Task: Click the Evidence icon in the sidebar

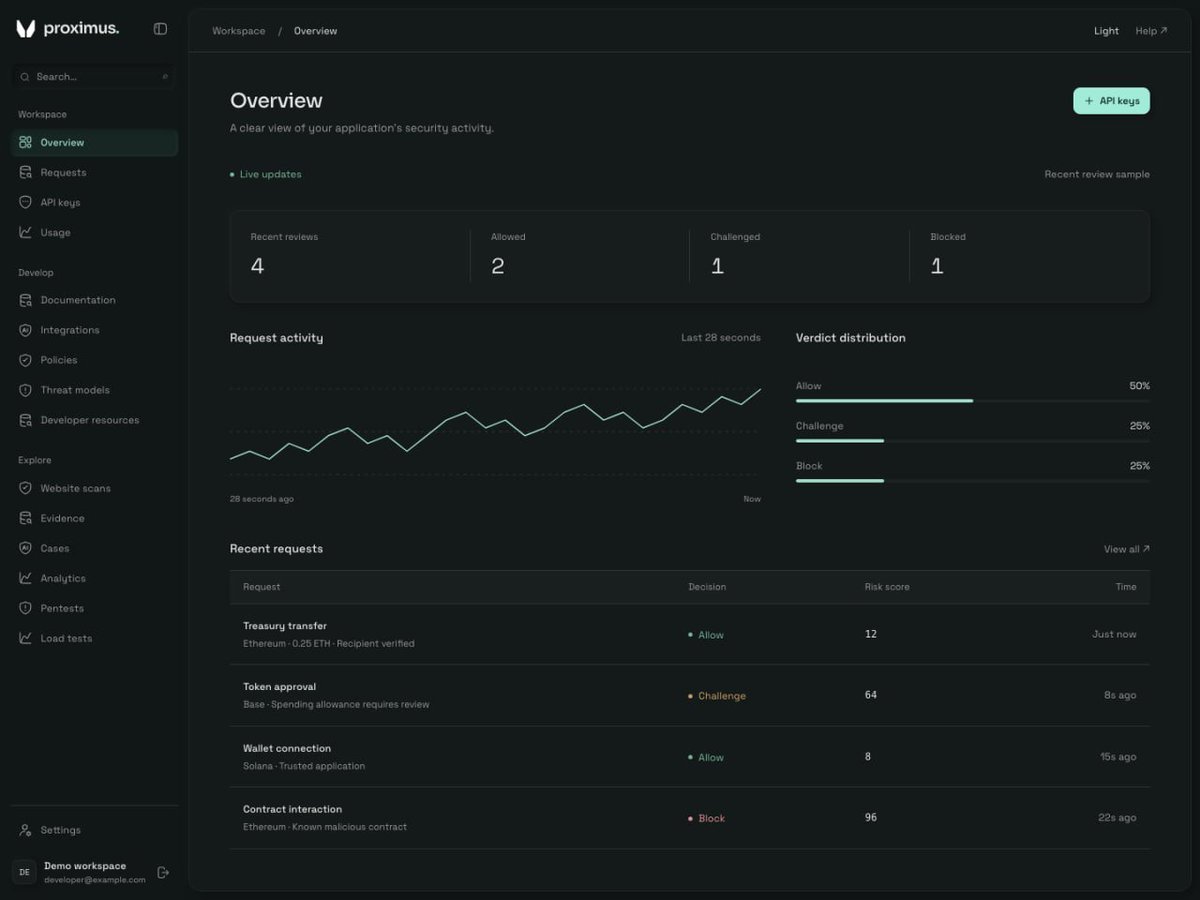Action: tap(26, 518)
